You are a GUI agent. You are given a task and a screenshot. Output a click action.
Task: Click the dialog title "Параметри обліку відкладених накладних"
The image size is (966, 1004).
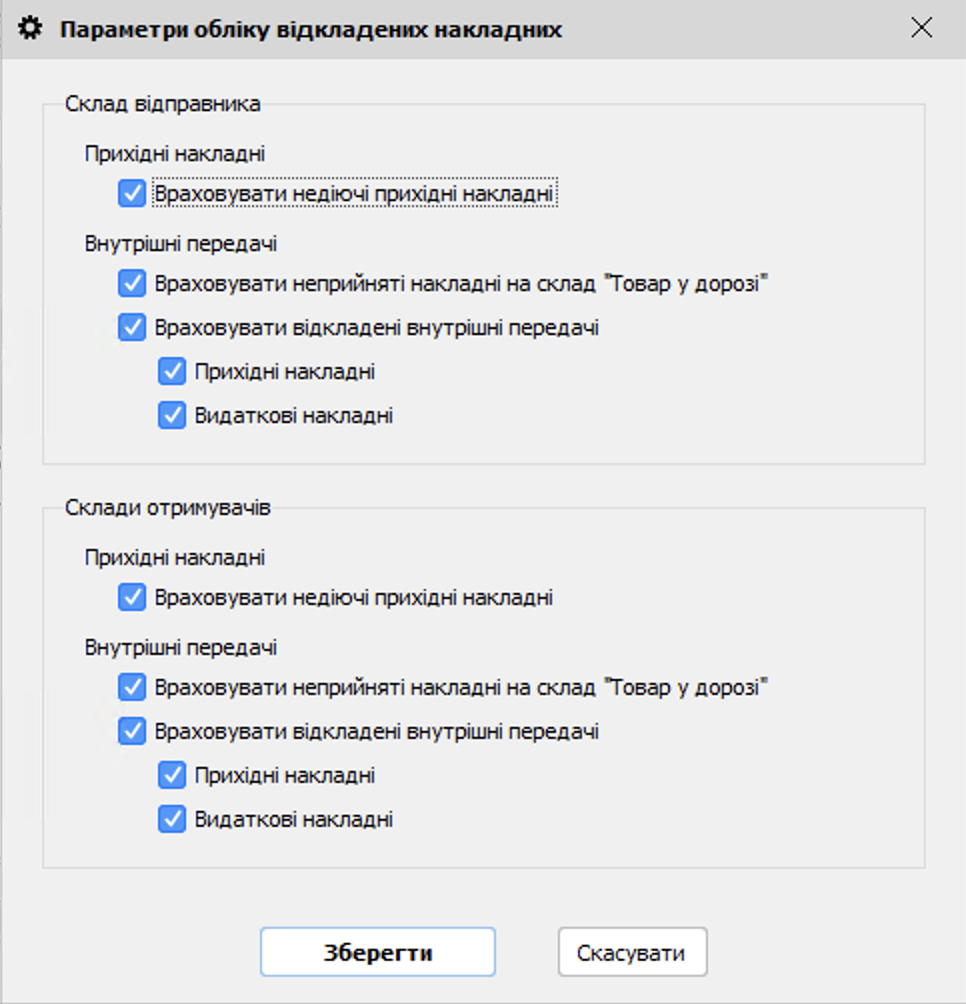311,30
